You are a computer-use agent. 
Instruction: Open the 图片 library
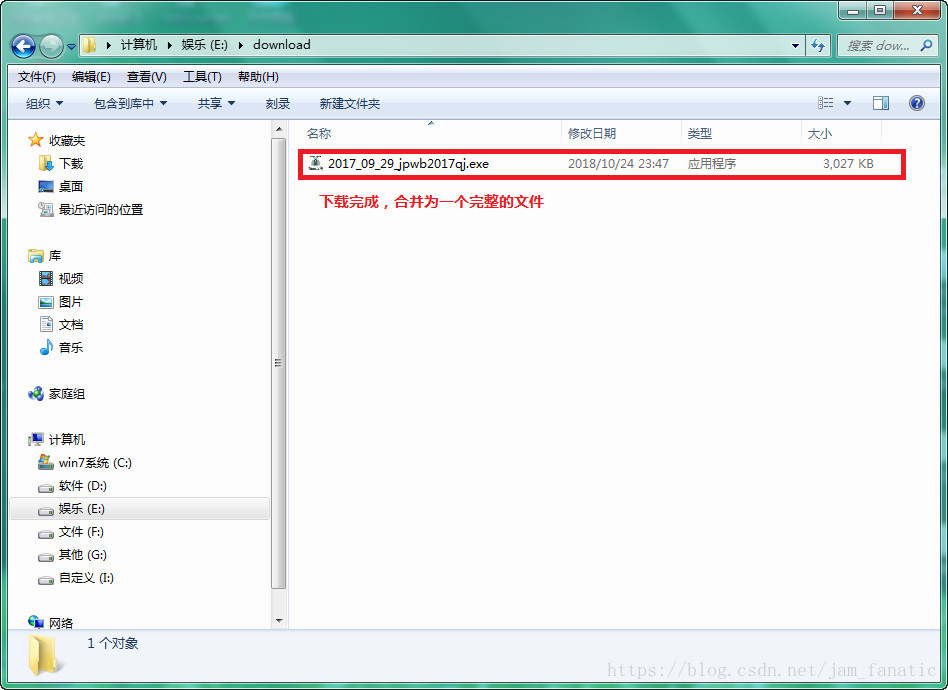[x=71, y=302]
